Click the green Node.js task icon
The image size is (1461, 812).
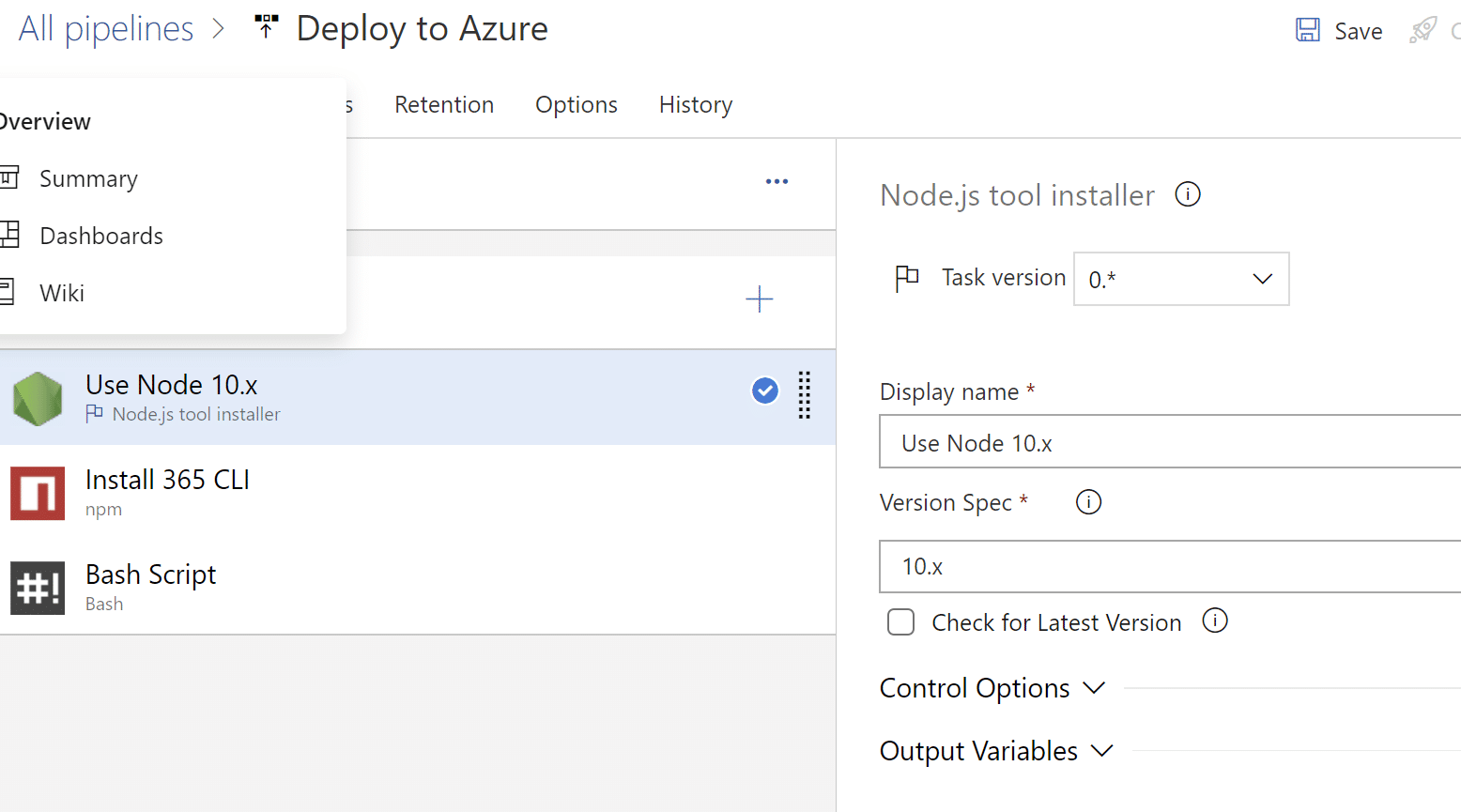tap(38, 398)
